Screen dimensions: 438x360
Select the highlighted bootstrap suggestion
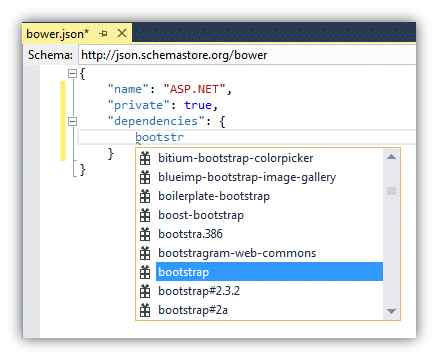click(269, 272)
